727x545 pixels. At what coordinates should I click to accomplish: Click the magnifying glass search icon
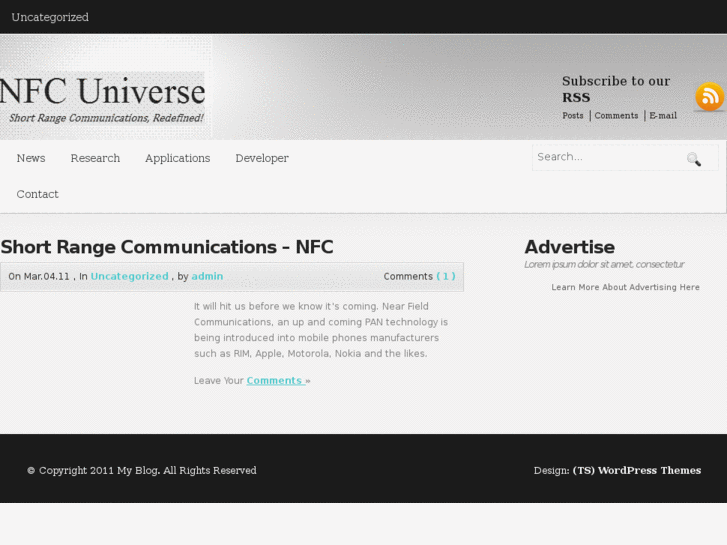(694, 159)
